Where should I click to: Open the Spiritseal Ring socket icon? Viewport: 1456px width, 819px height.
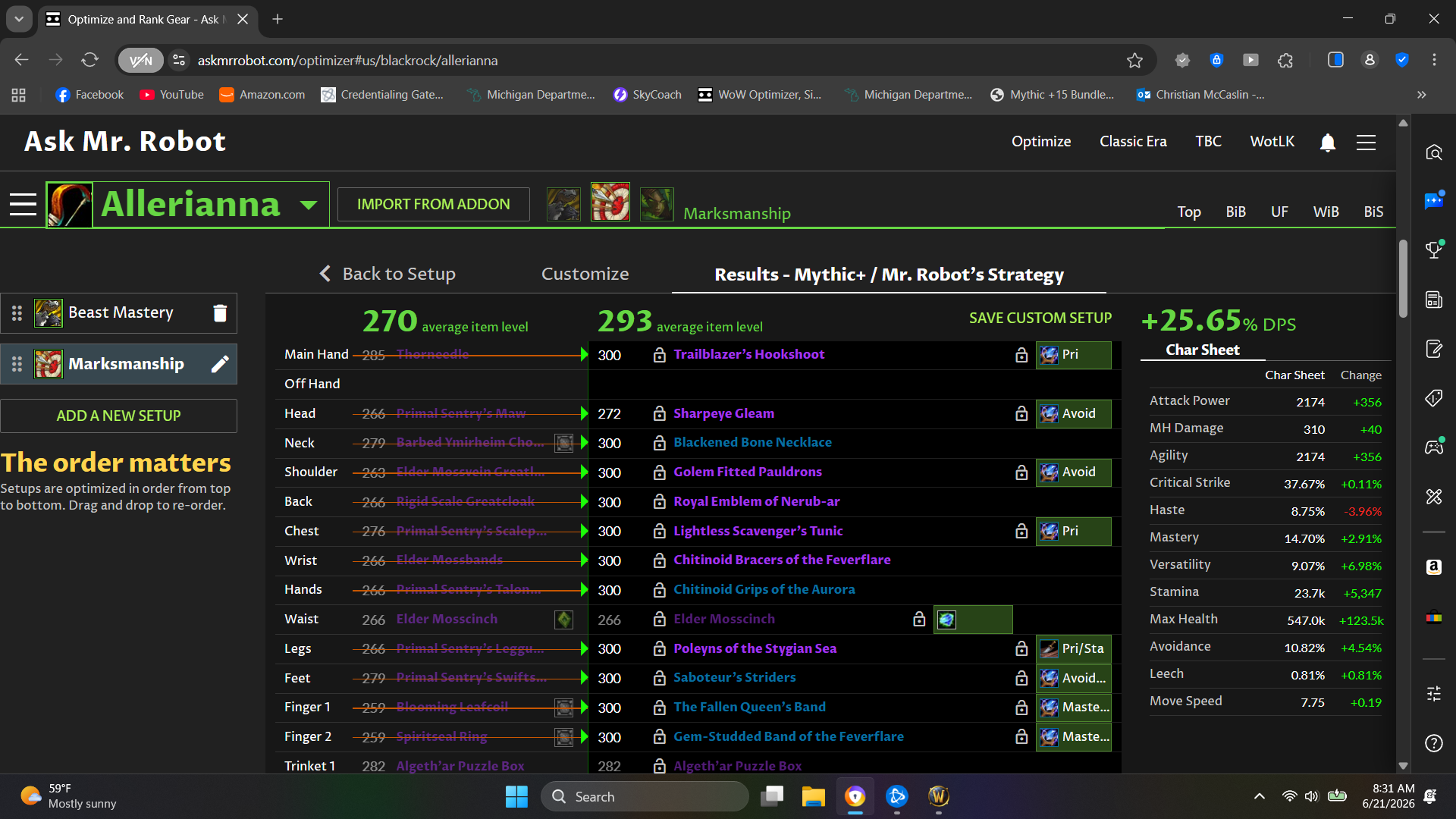tap(563, 737)
